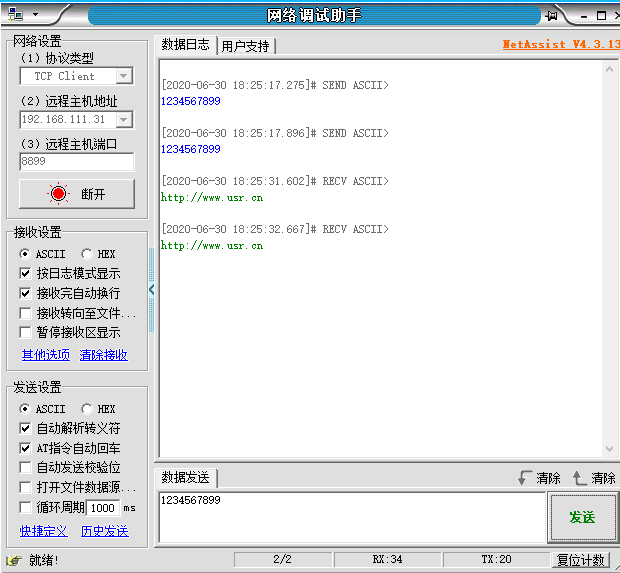Click the remote port input field 8899
Viewport: 620px width, 573px height.
[x=75, y=161]
